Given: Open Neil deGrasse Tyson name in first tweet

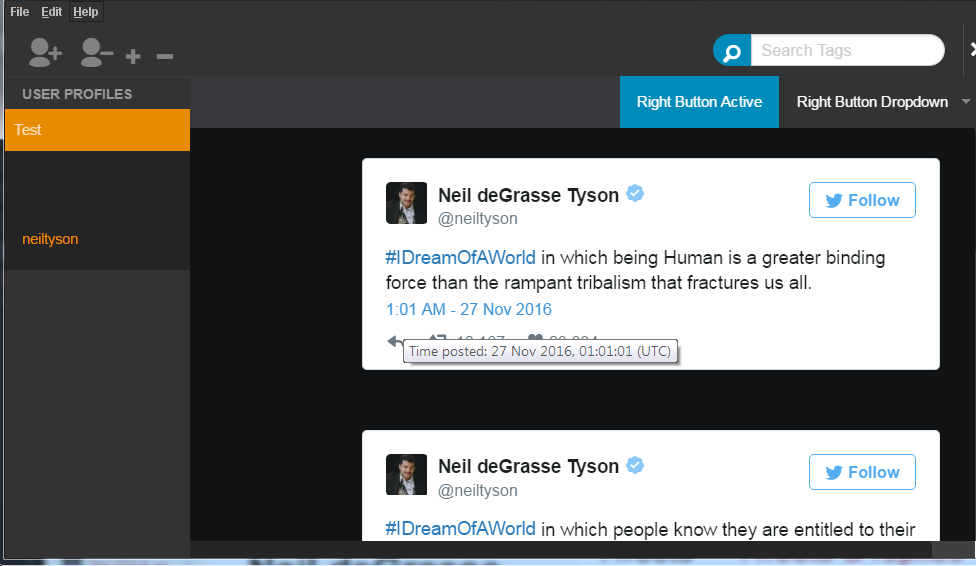Looking at the screenshot, I should (528, 195).
